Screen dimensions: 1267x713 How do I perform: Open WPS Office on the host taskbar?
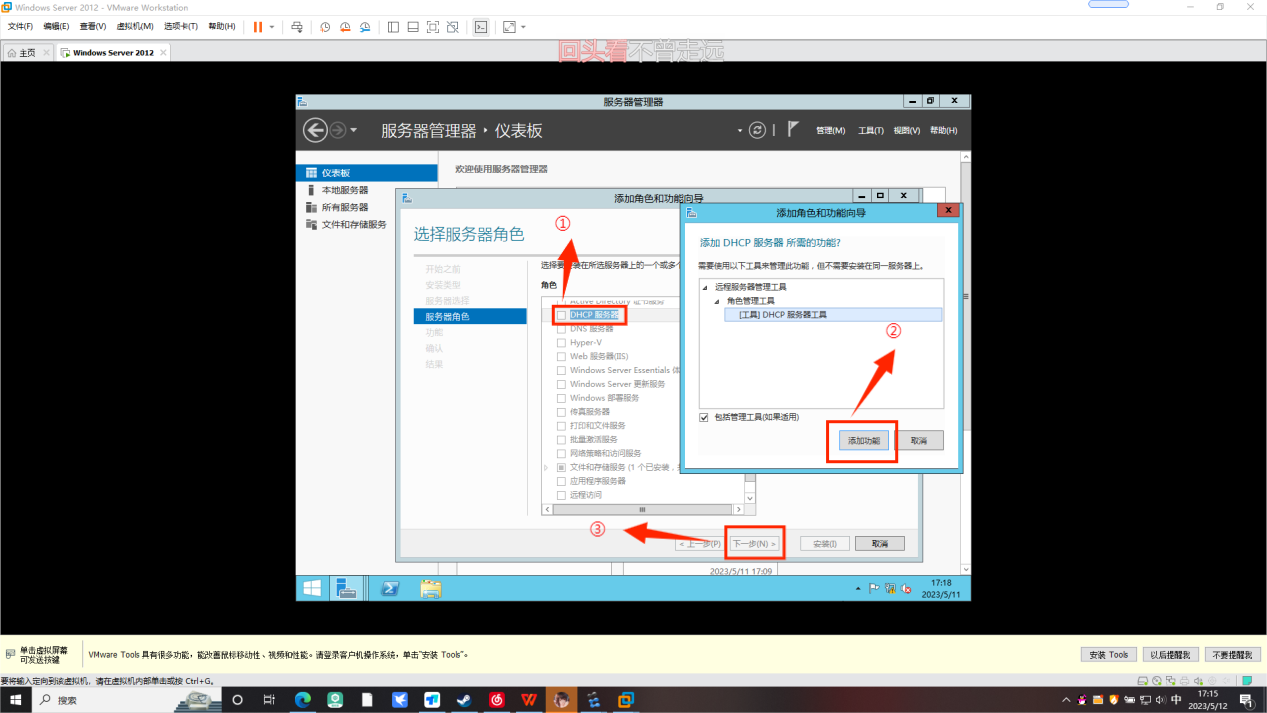click(529, 700)
